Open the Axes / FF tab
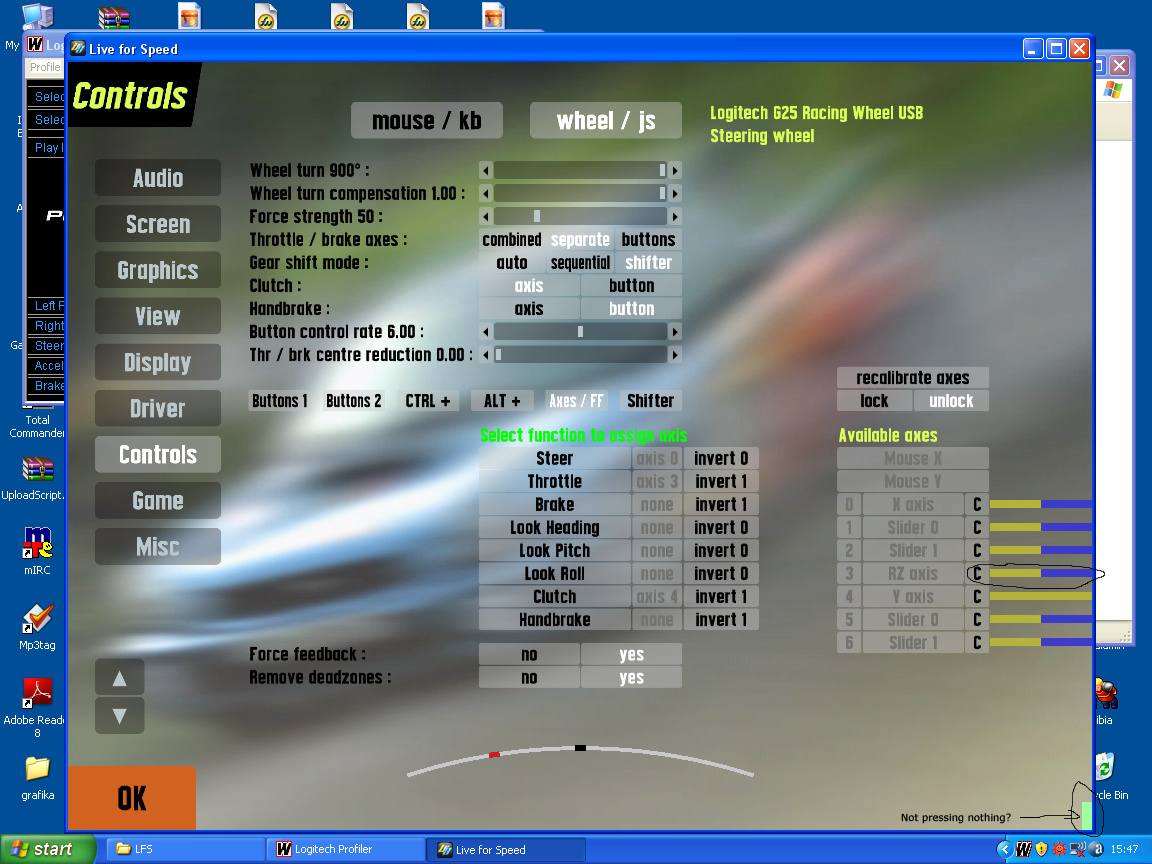 click(x=577, y=401)
